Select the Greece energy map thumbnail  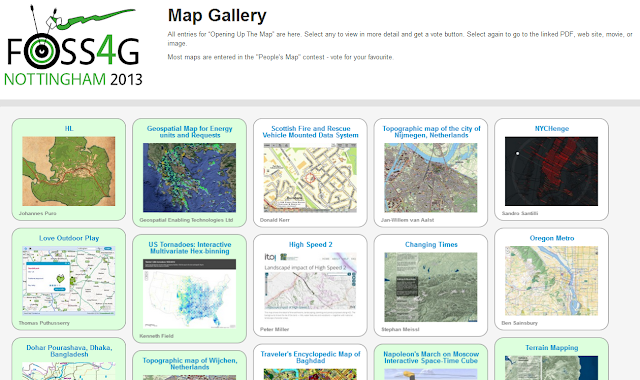(189, 178)
